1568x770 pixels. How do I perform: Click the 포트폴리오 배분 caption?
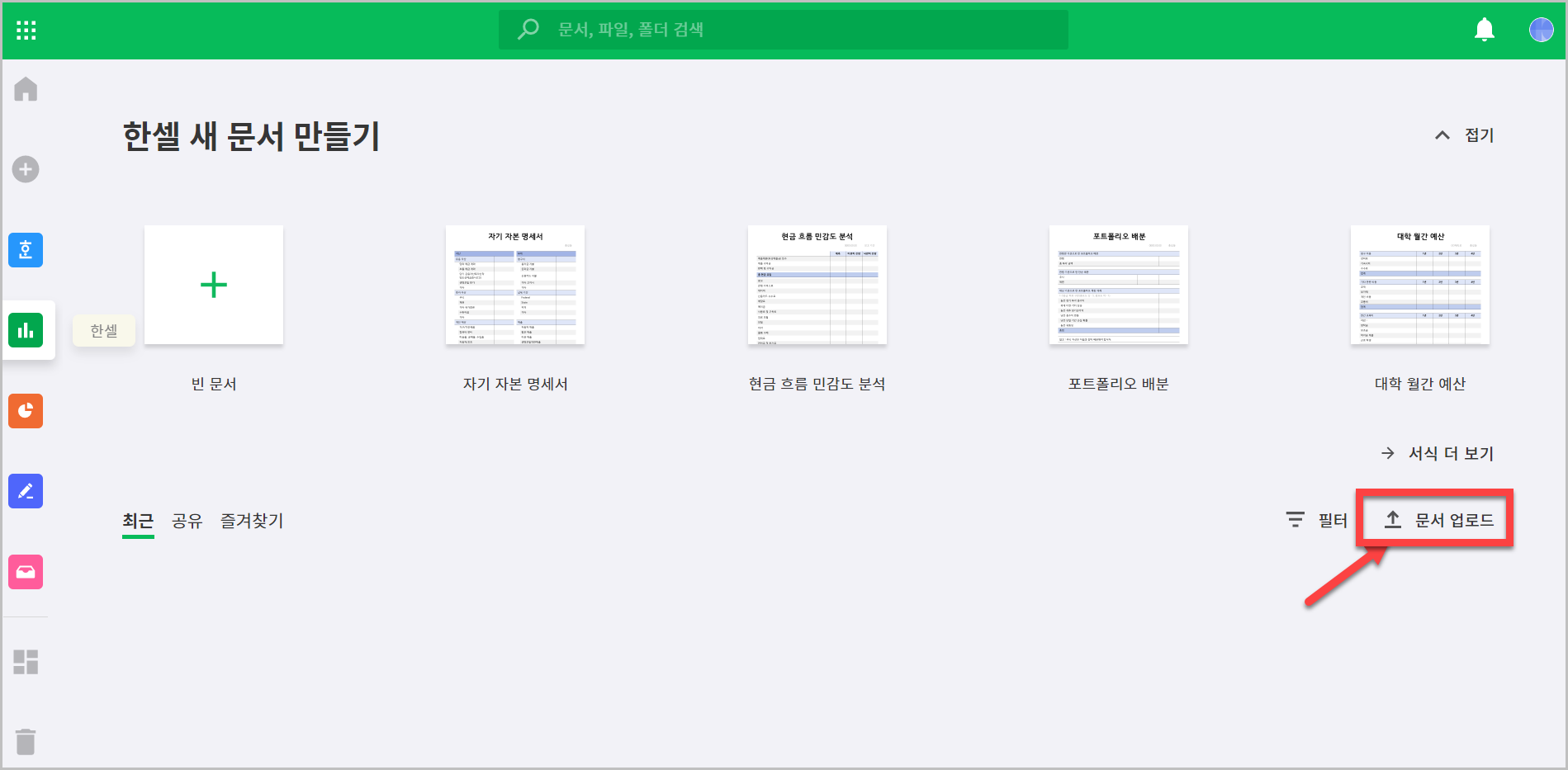click(1119, 384)
